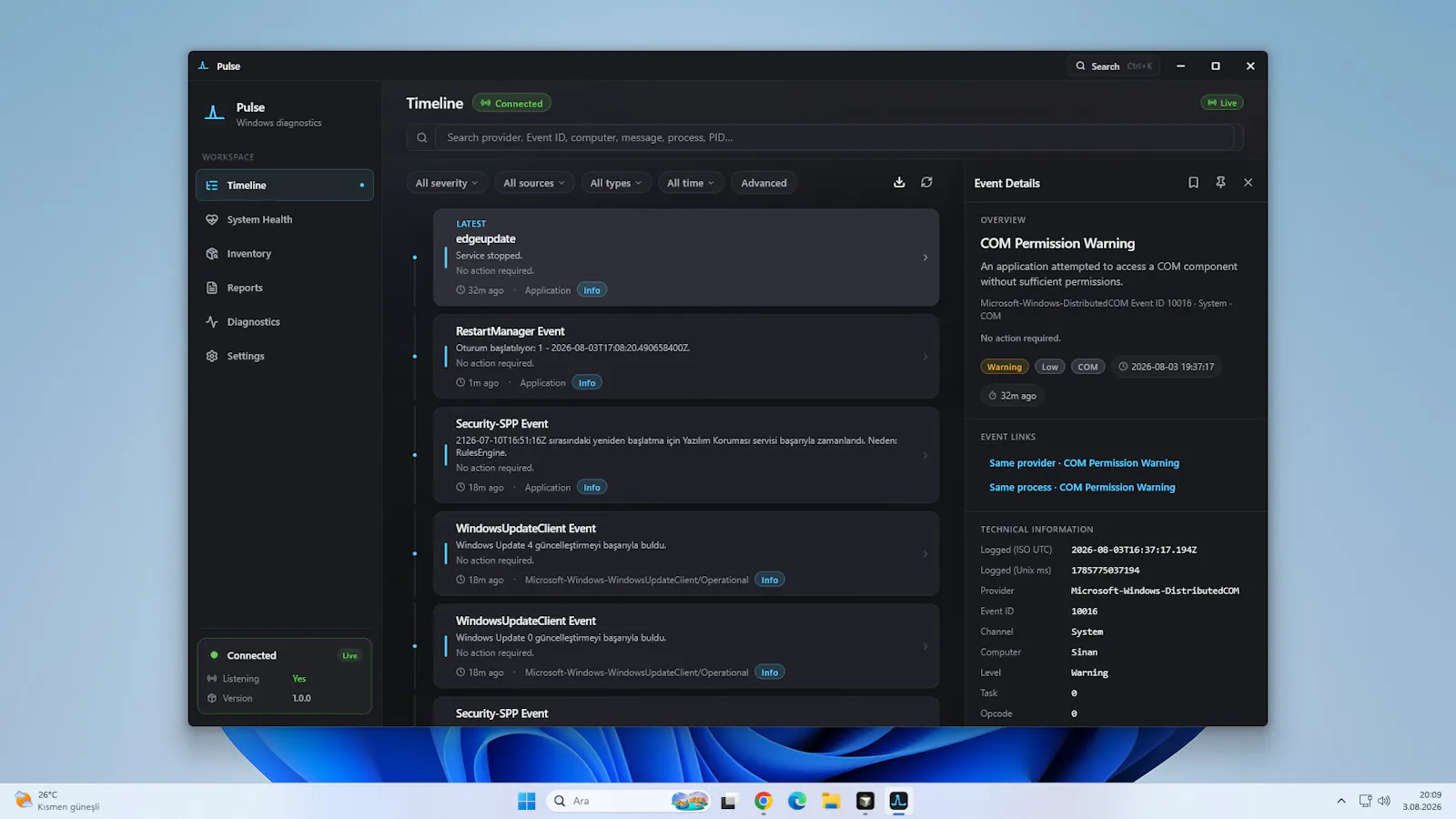Bookmark the event in Event Details
The width and height of the screenshot is (1456, 819).
1193,183
